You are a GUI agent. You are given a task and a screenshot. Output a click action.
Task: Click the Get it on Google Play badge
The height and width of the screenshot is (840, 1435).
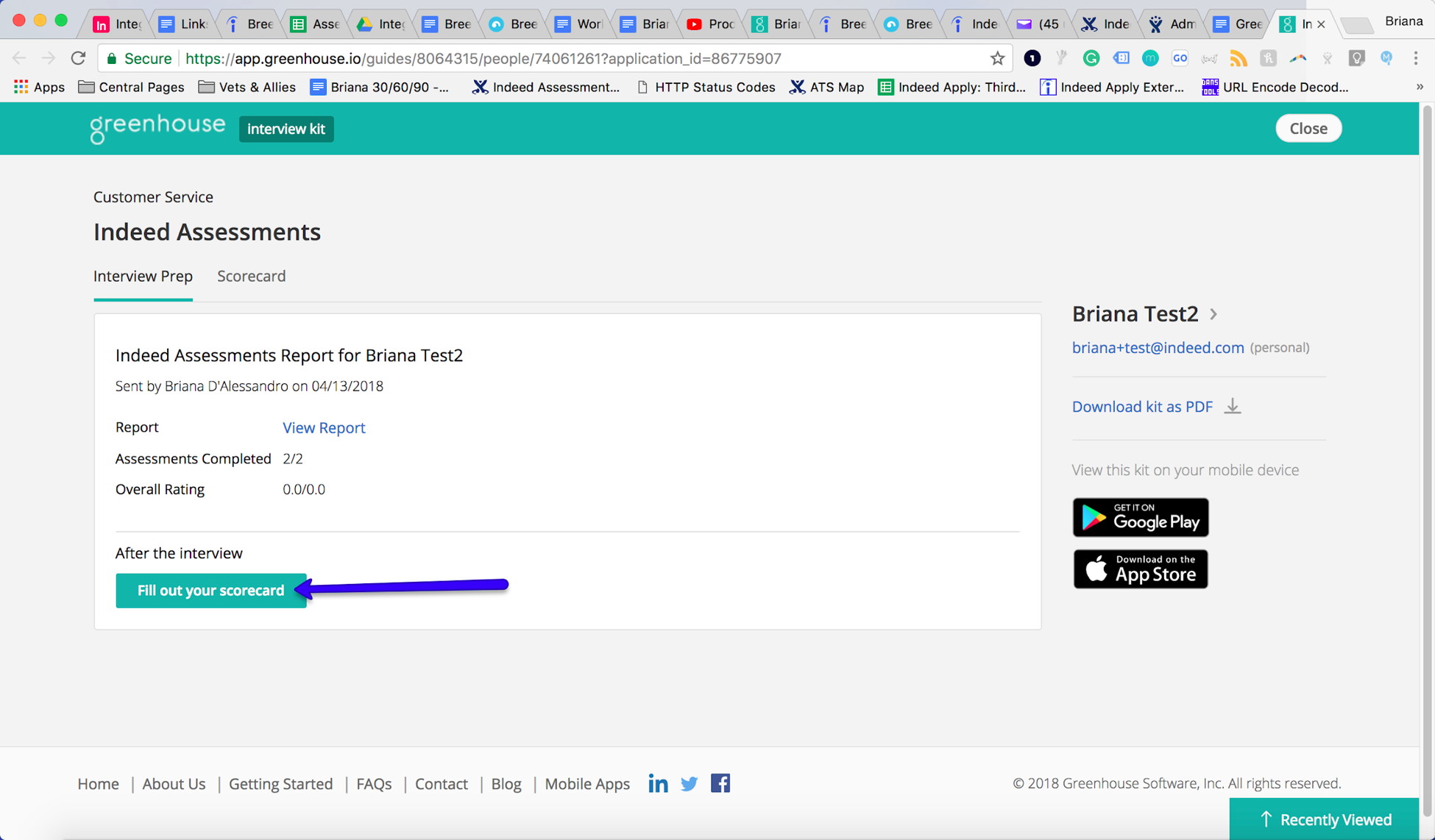1140,517
